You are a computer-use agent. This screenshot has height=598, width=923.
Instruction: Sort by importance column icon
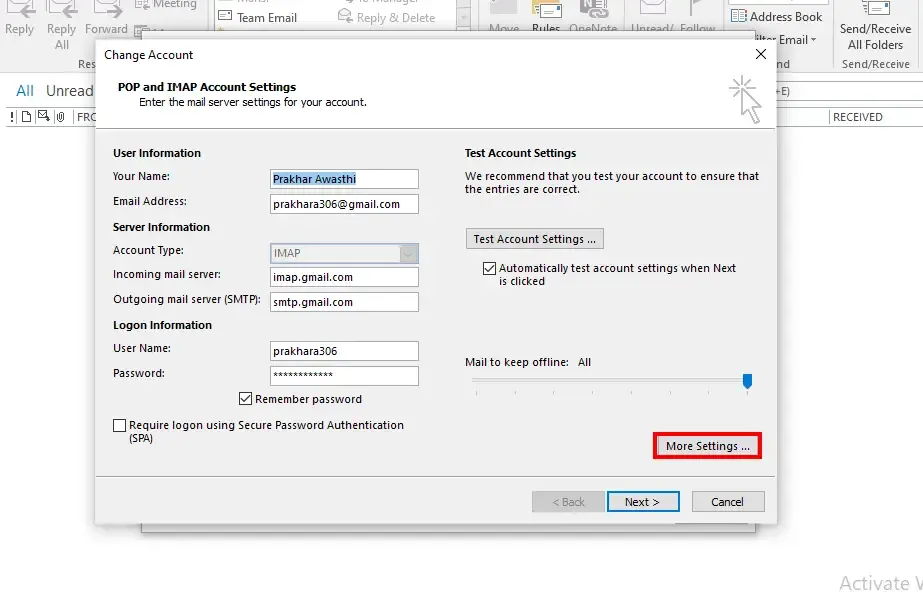[x=12, y=117]
